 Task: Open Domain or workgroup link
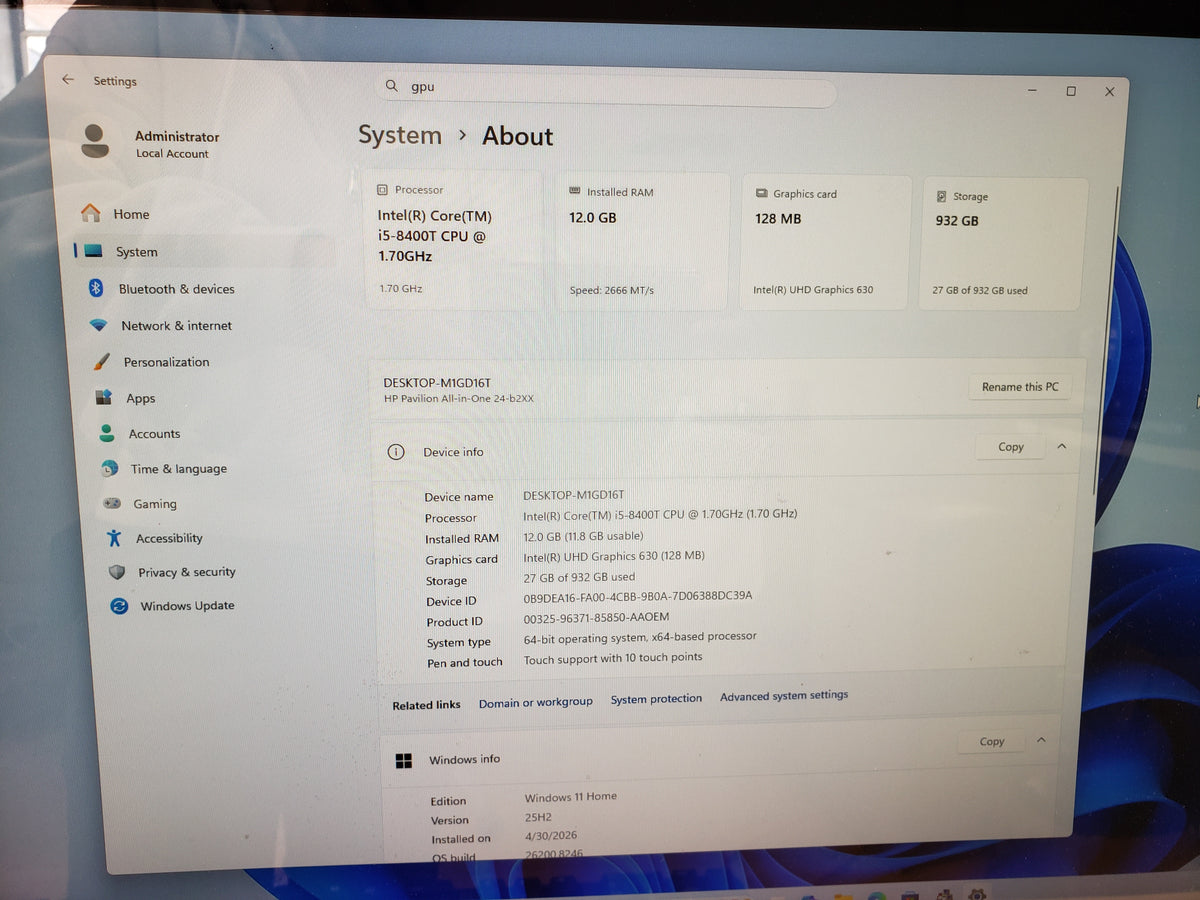pyautogui.click(x=535, y=702)
